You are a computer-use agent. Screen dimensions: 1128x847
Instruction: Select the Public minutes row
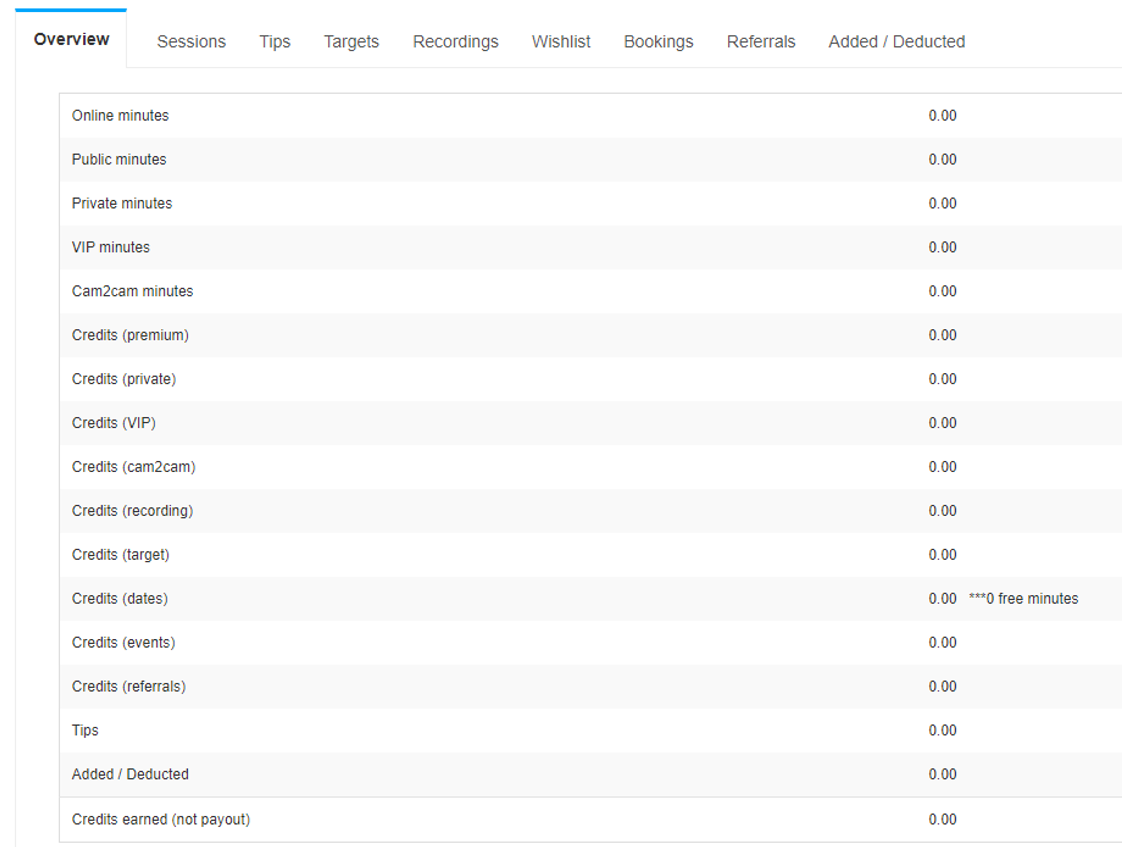tap(590, 160)
